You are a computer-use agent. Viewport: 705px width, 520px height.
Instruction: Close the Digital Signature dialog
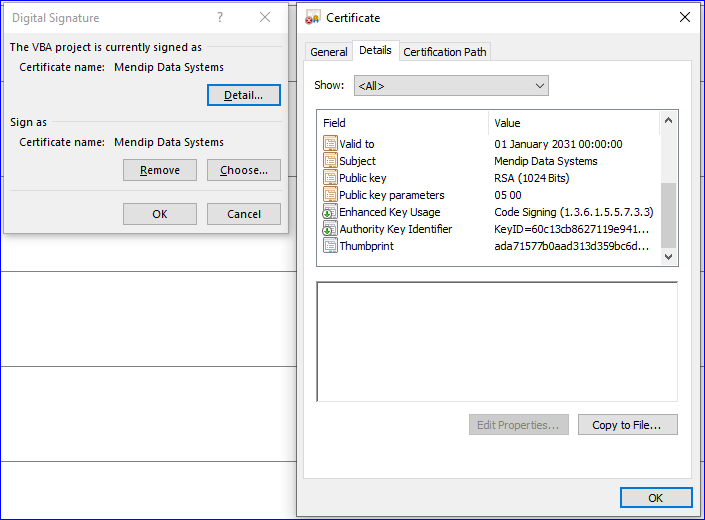point(265,18)
